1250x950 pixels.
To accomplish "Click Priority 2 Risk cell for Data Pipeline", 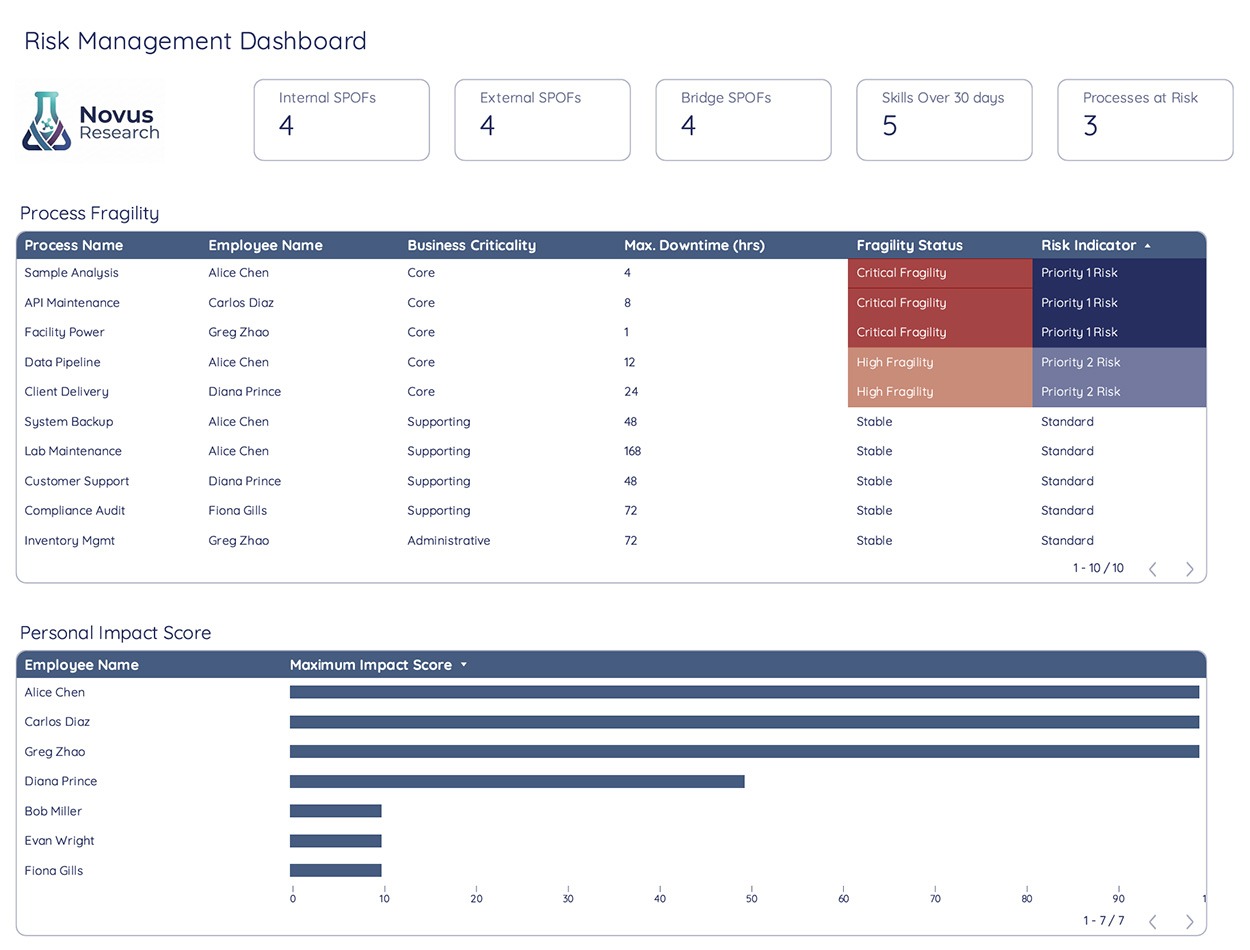I will tap(1119, 362).
